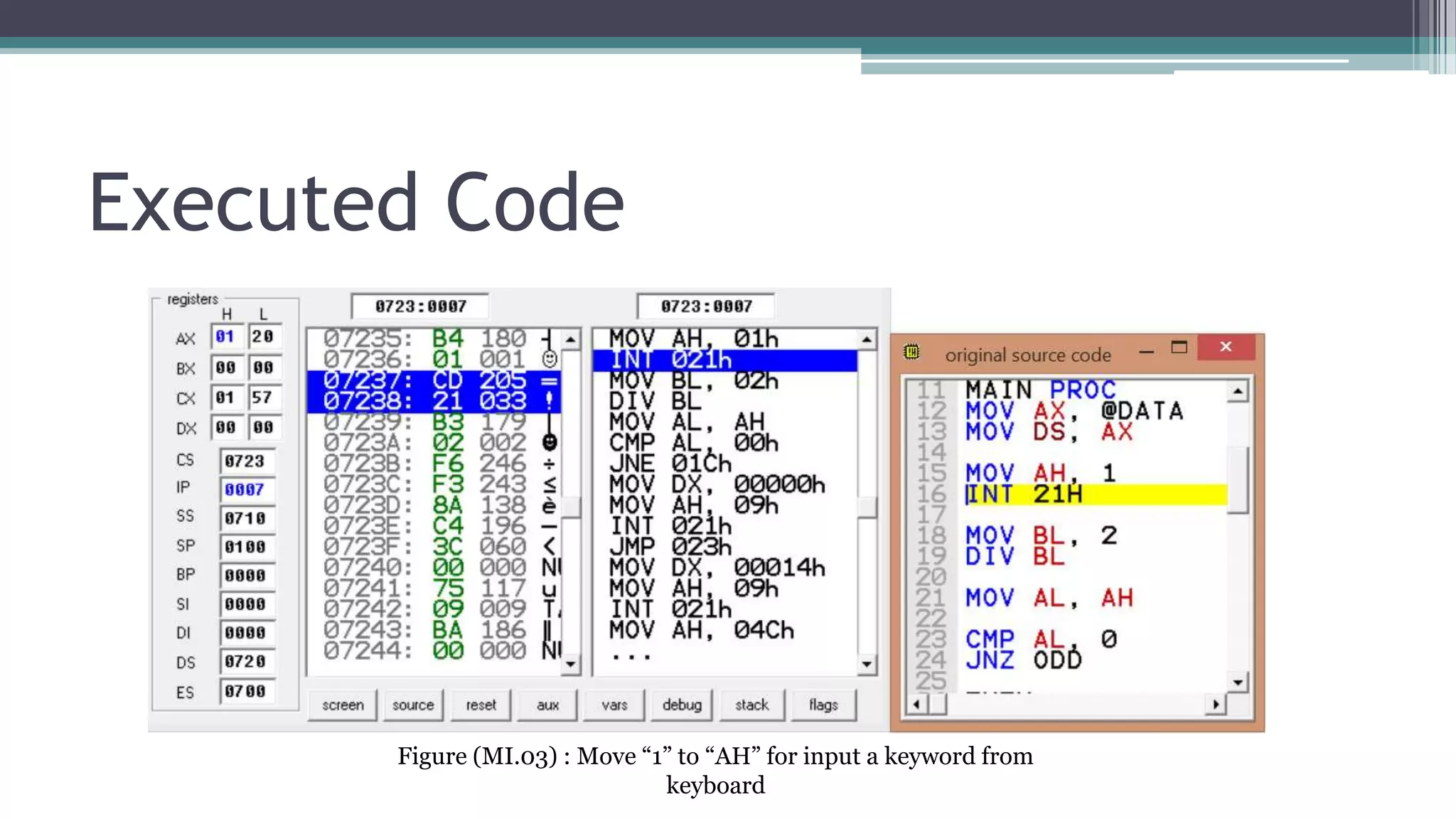Click the screen button
The width and height of the screenshot is (1456, 819).
point(342,705)
